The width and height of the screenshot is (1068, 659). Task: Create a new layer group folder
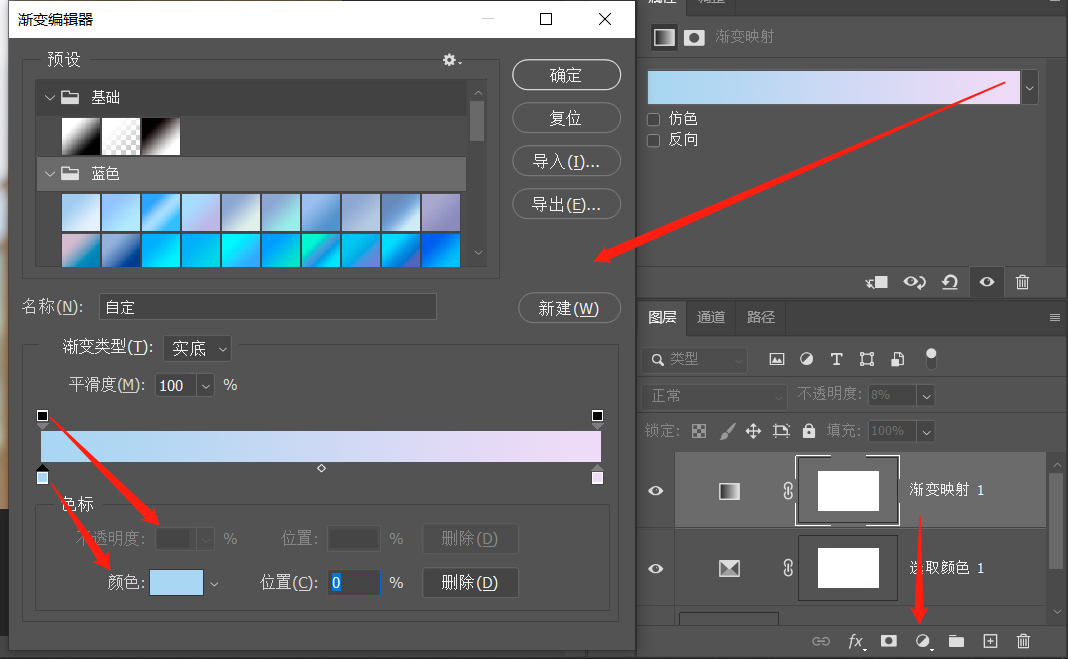tap(956, 641)
